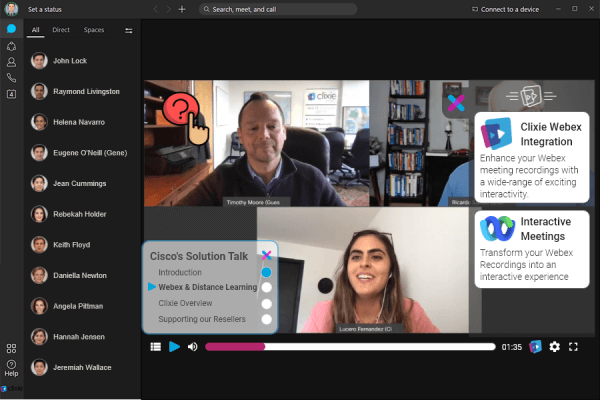Go back with the left arrow
The height and width of the screenshot is (400, 600).
pyautogui.click(x=156, y=9)
